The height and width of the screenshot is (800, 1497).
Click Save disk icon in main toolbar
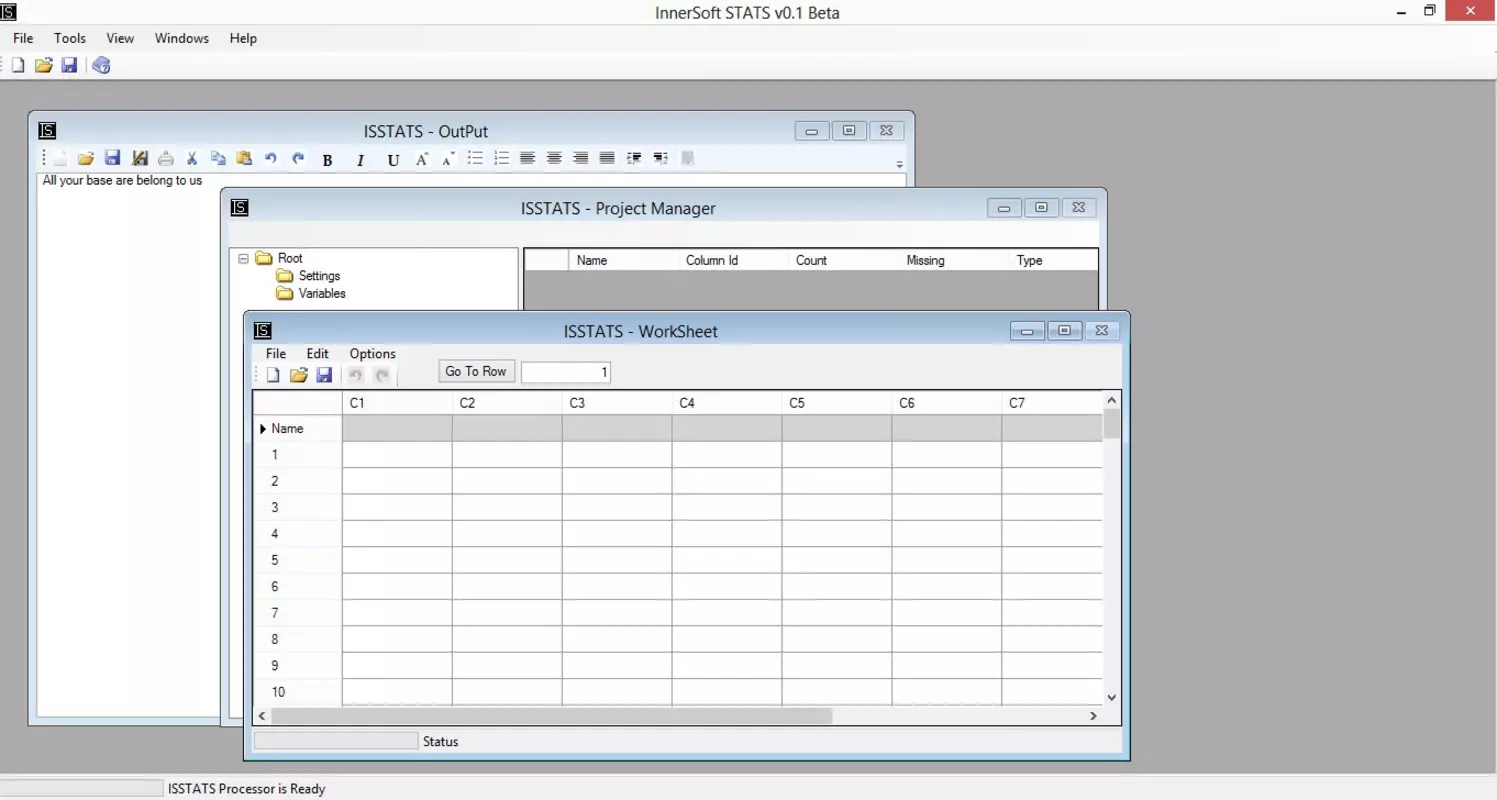point(69,65)
